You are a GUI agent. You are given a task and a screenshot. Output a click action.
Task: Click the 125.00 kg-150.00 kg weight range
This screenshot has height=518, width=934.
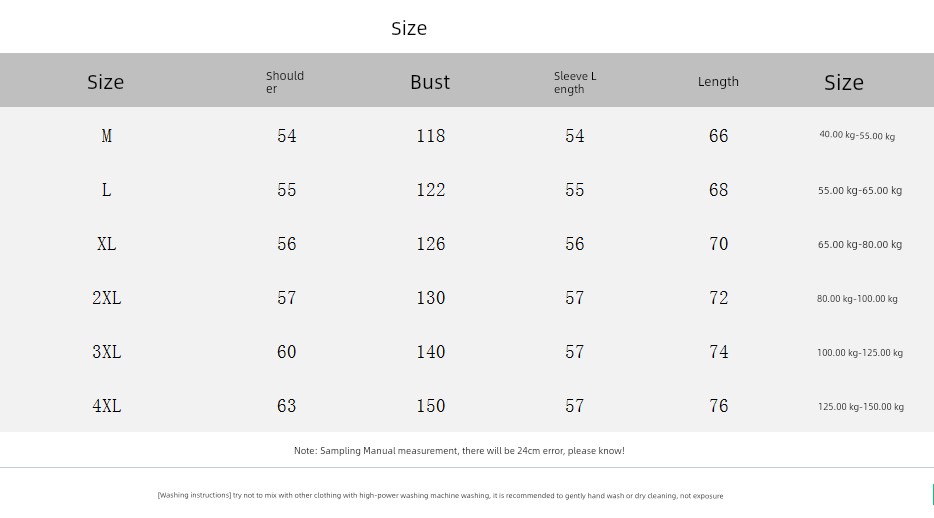coord(861,407)
